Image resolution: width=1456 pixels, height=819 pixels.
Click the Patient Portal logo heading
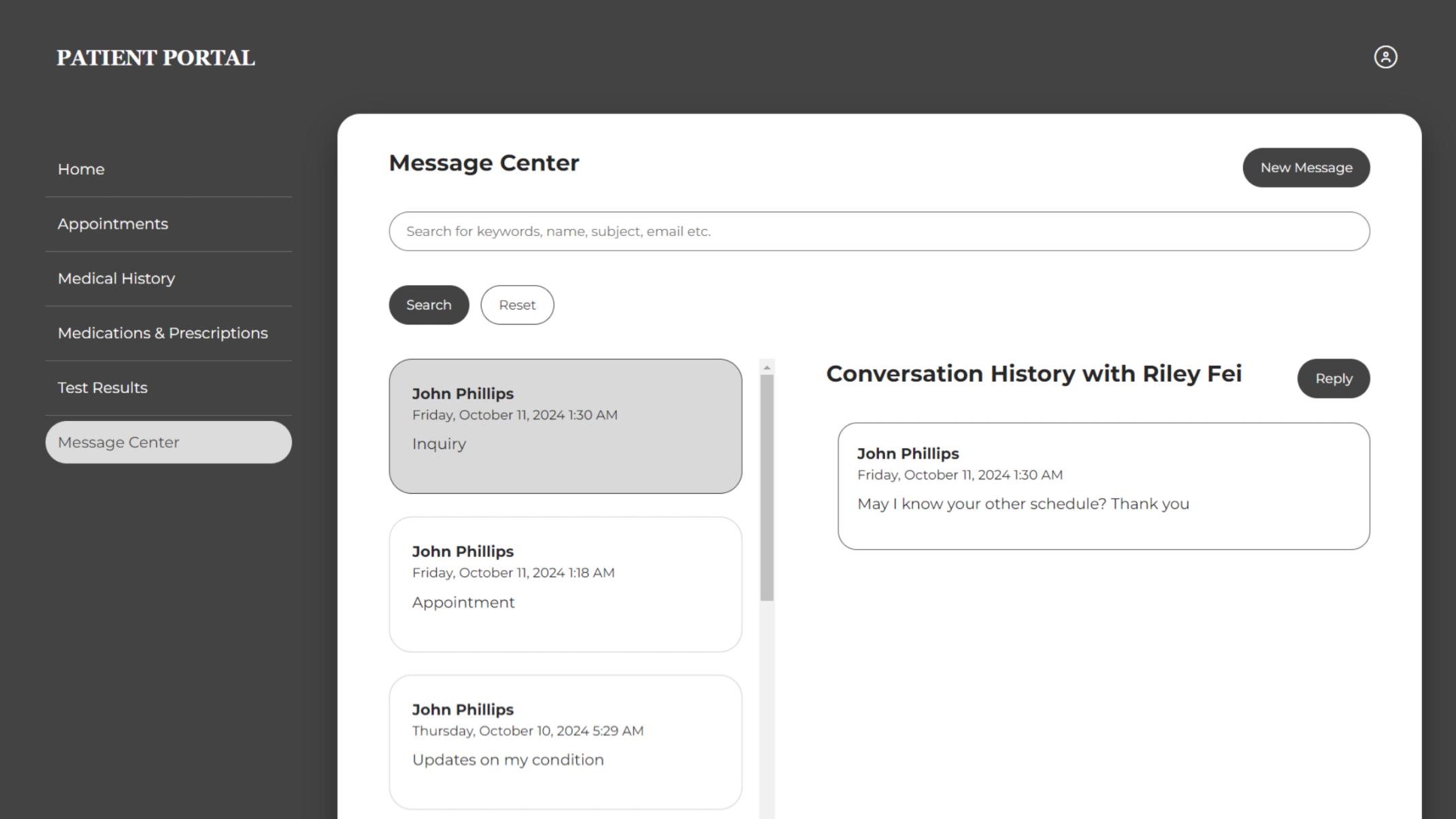click(156, 58)
